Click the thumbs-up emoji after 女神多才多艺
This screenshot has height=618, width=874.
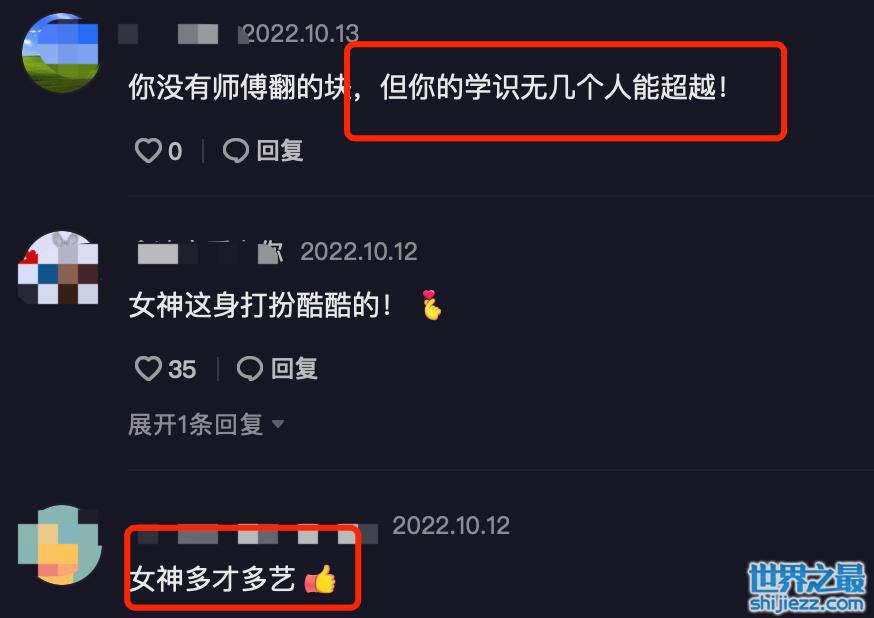321,580
